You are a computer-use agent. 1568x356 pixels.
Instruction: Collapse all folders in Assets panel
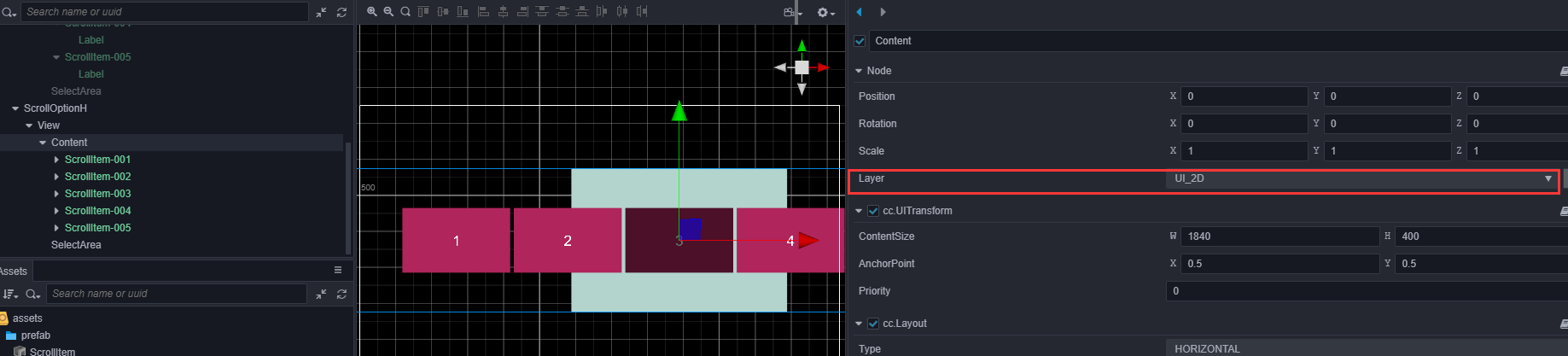(321, 294)
